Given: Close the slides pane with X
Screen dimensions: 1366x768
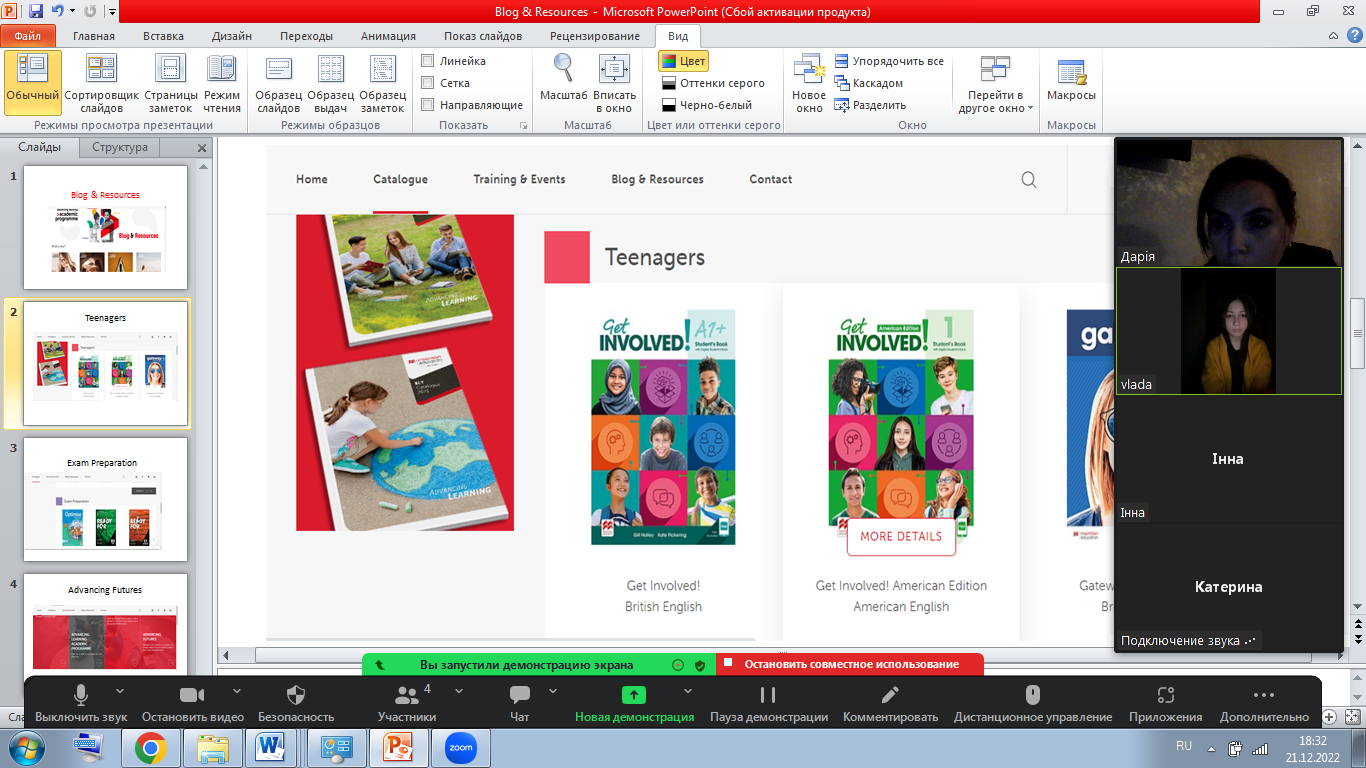Looking at the screenshot, I should (x=202, y=148).
